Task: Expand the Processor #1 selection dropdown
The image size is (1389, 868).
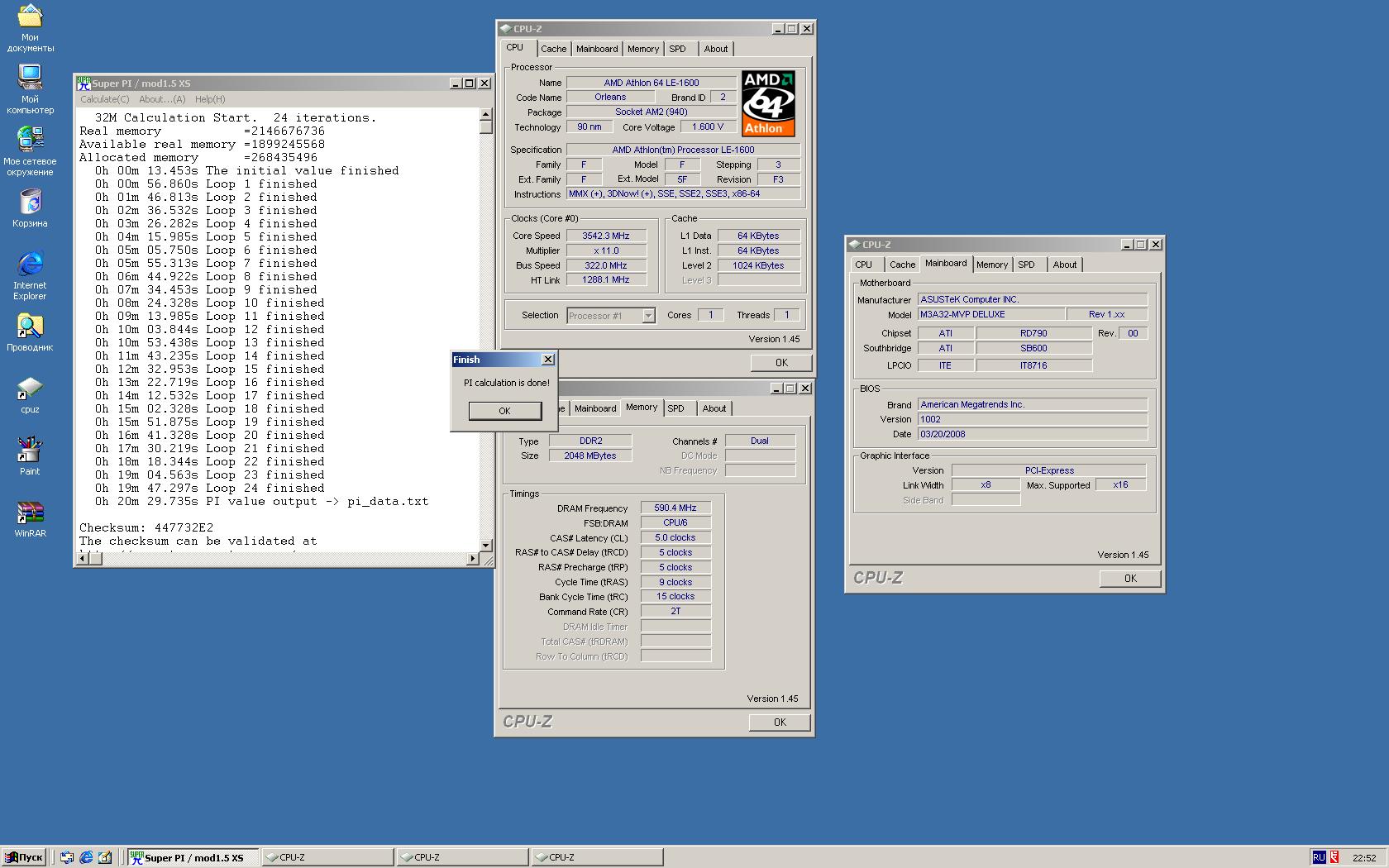Action: tap(648, 316)
